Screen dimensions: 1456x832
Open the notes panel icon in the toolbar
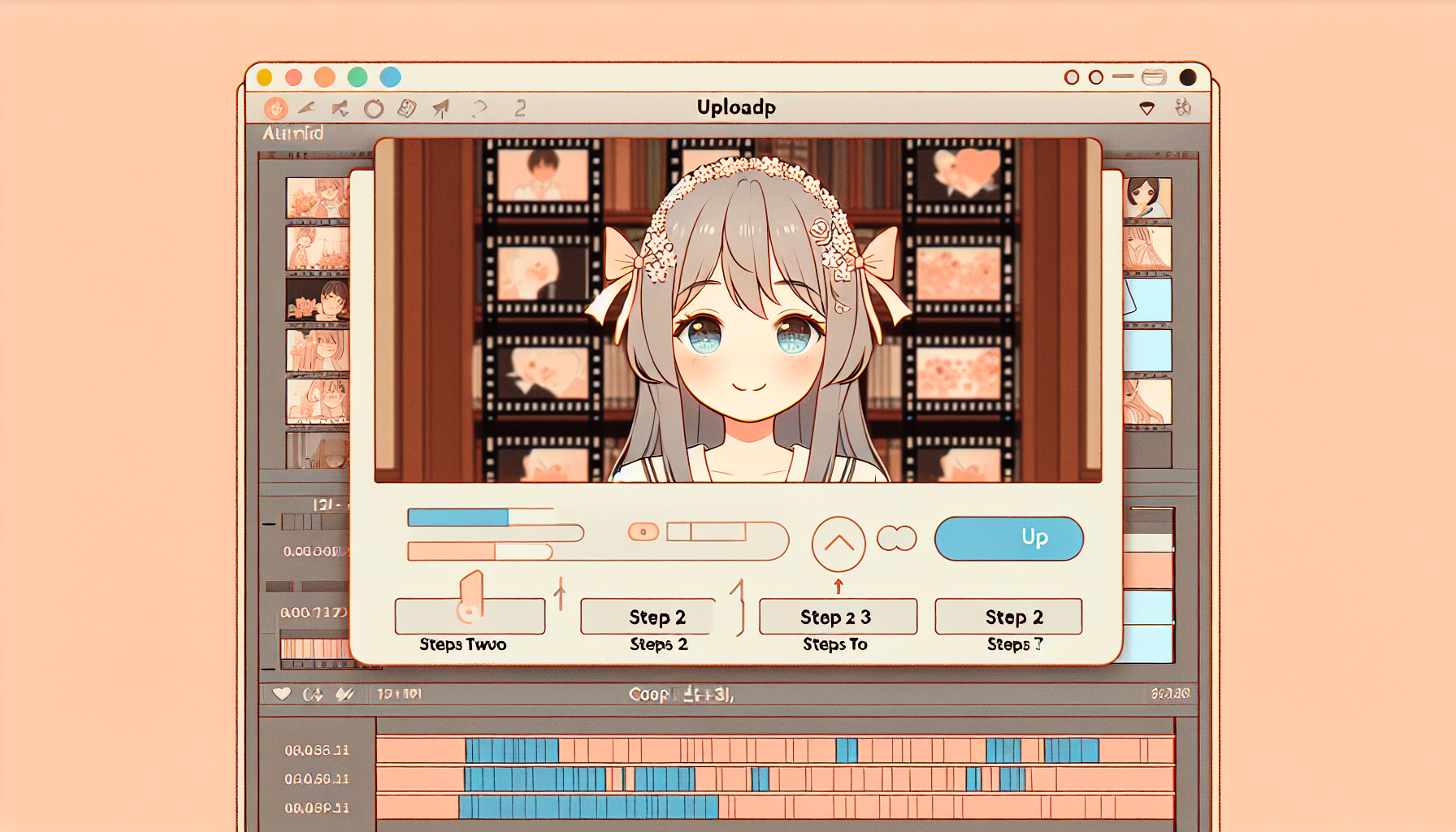[x=406, y=107]
